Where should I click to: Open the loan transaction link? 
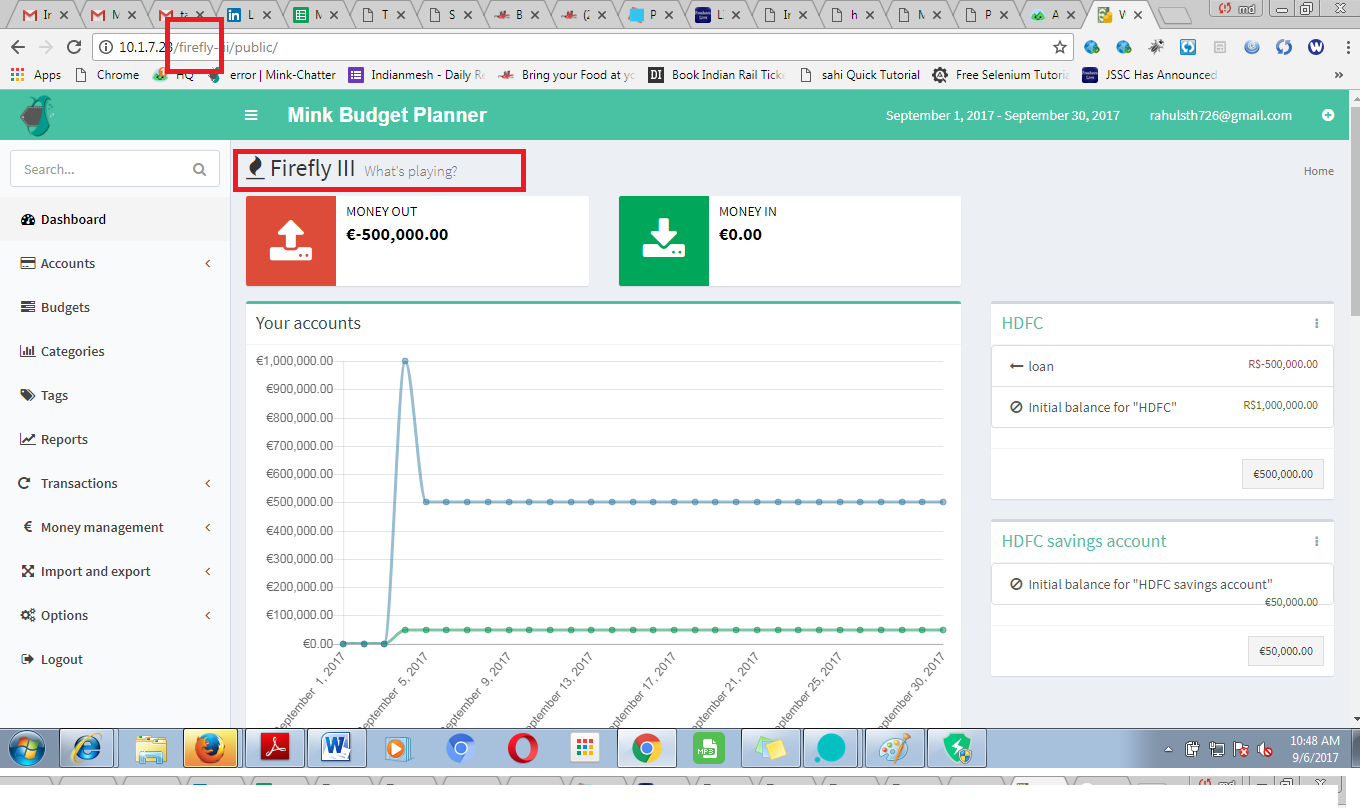tap(1041, 366)
